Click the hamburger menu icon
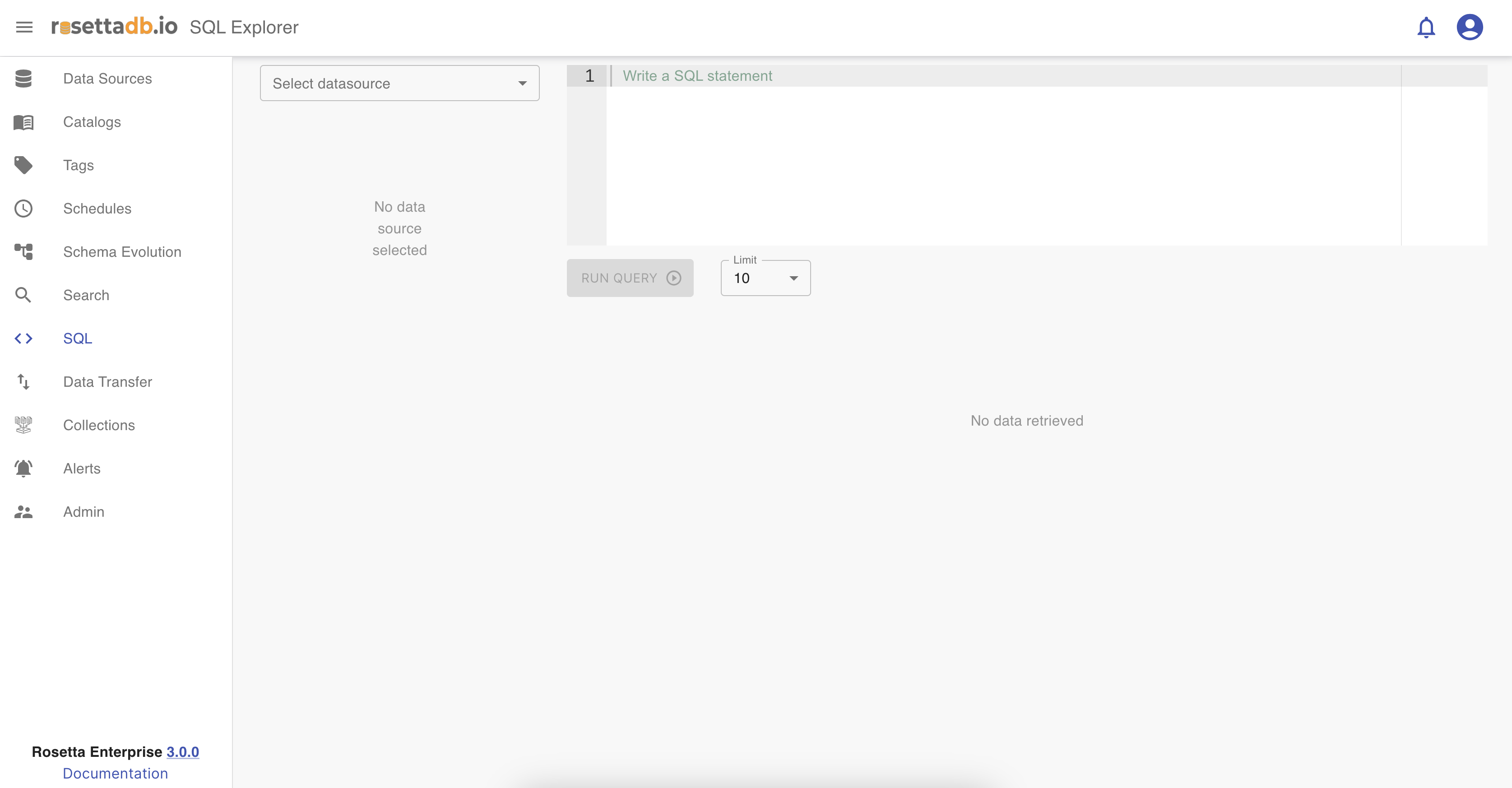1512x788 pixels. click(x=24, y=27)
